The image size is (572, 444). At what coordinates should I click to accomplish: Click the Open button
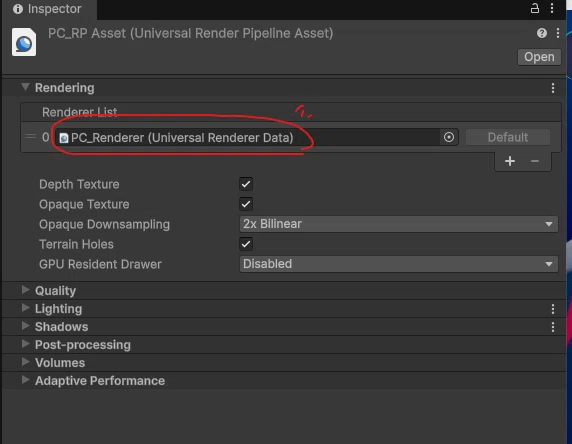point(539,57)
